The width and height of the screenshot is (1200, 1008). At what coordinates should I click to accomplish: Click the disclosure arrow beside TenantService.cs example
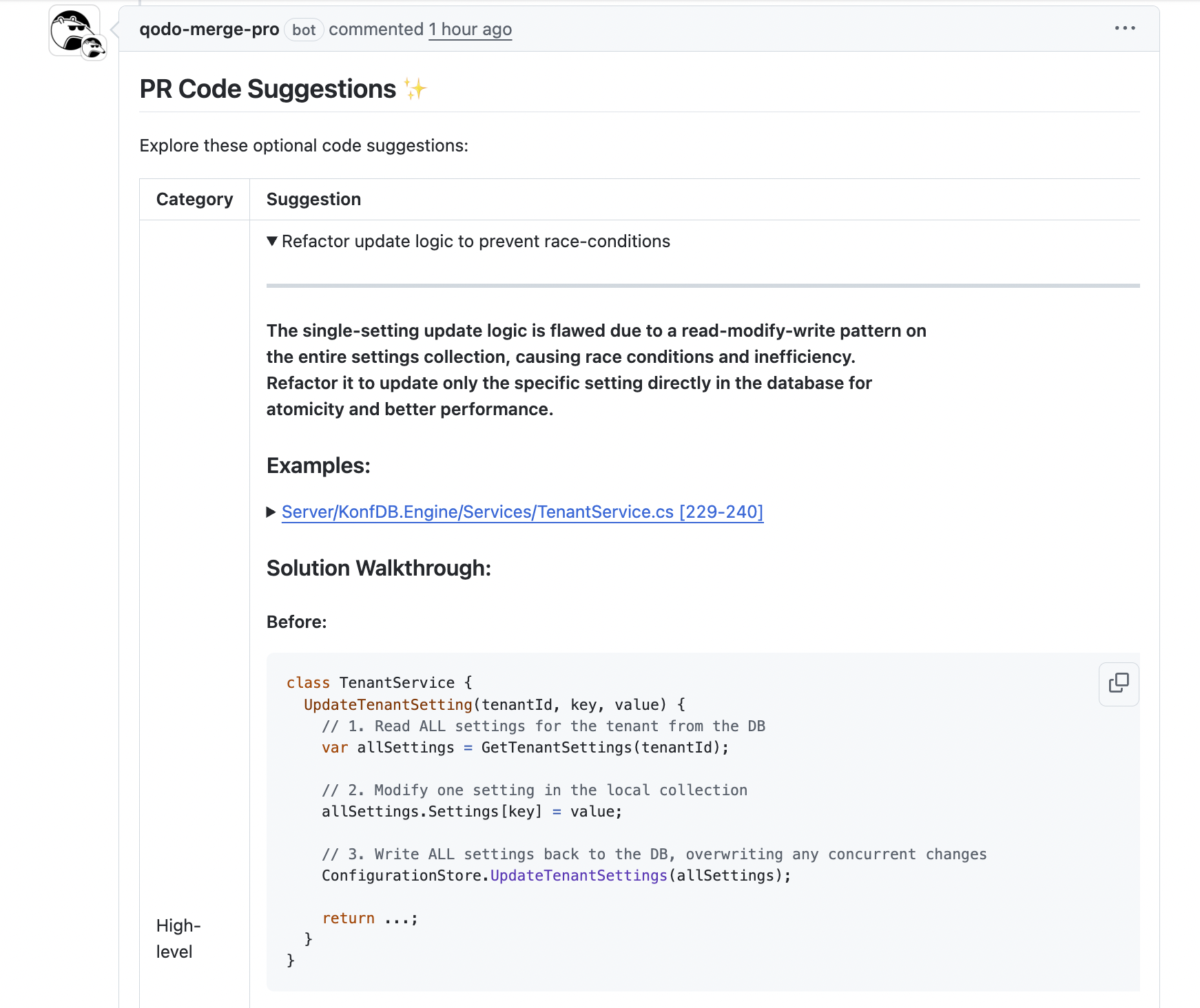271,512
